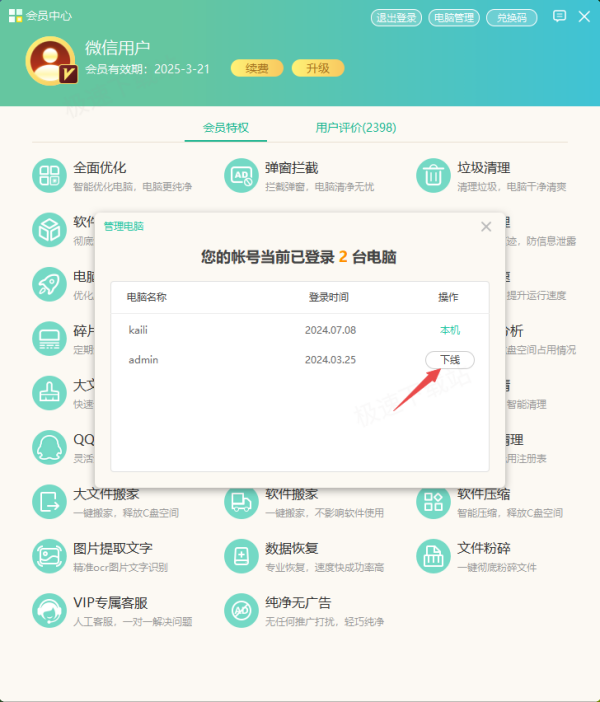The image size is (600, 702).
Task: Click the 数据恢复 icon
Action: pyautogui.click(x=241, y=556)
